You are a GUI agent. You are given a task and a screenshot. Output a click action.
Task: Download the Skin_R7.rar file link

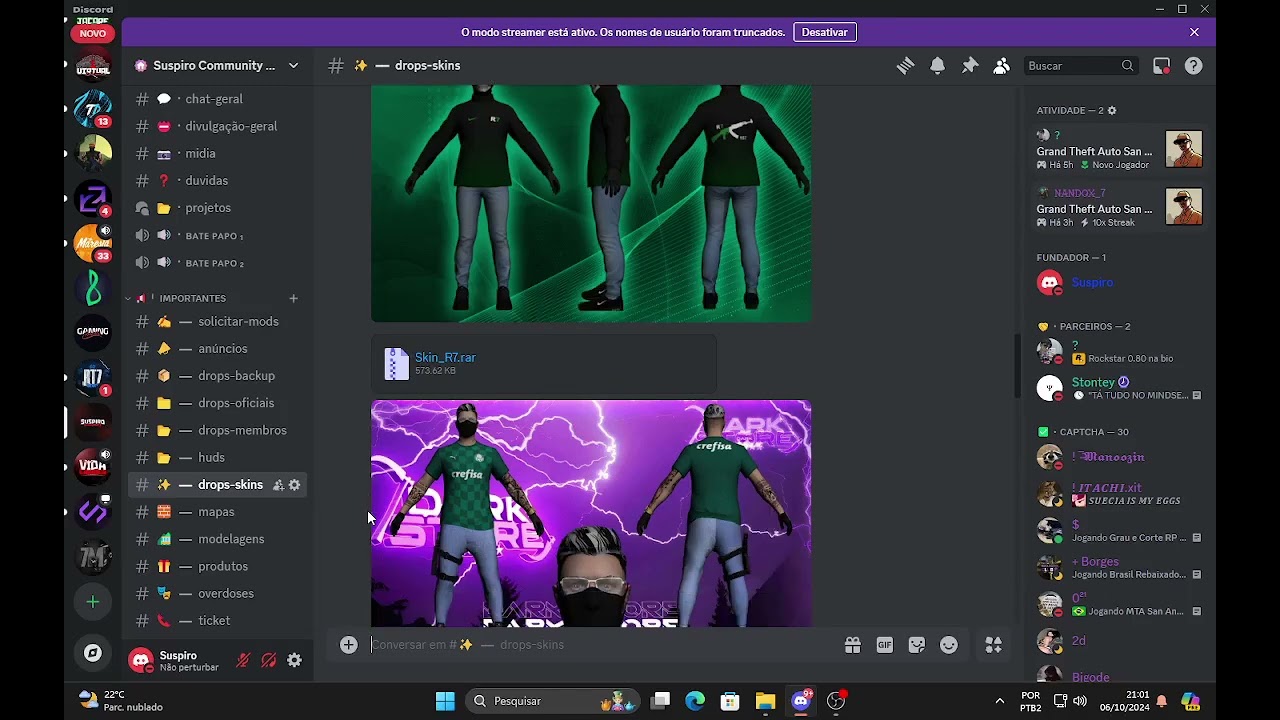tap(445, 357)
